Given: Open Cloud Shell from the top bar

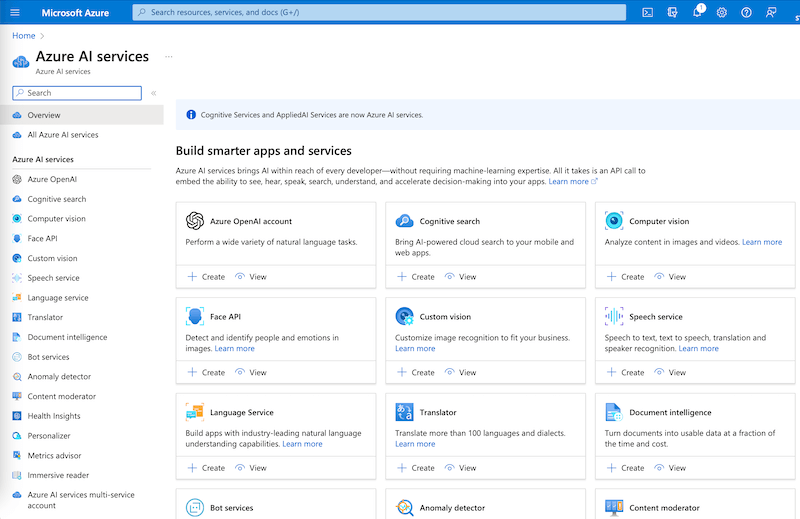Looking at the screenshot, I should click(x=648, y=12).
